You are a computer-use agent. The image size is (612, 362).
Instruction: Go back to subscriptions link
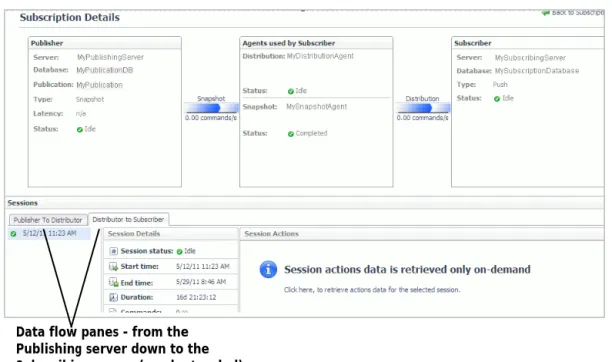574,12
